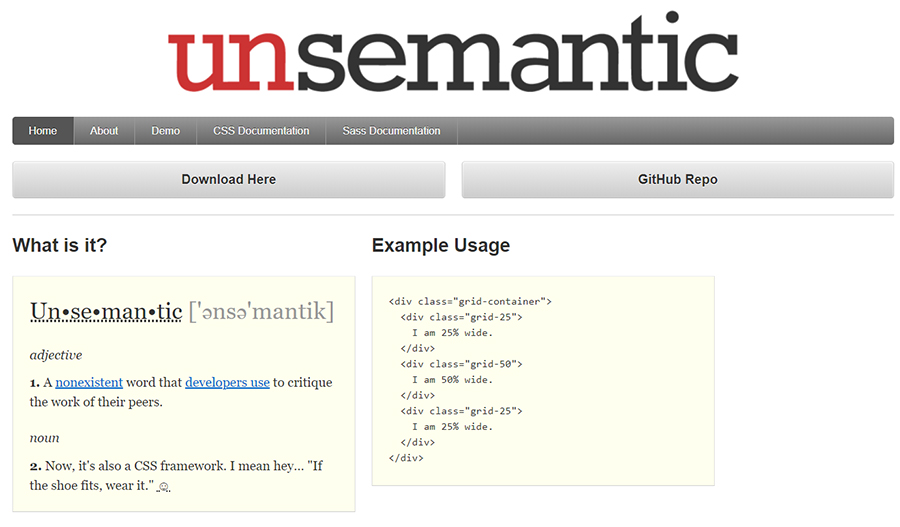Go to the About page
Screen dimensions: 900x527
tap(104, 131)
